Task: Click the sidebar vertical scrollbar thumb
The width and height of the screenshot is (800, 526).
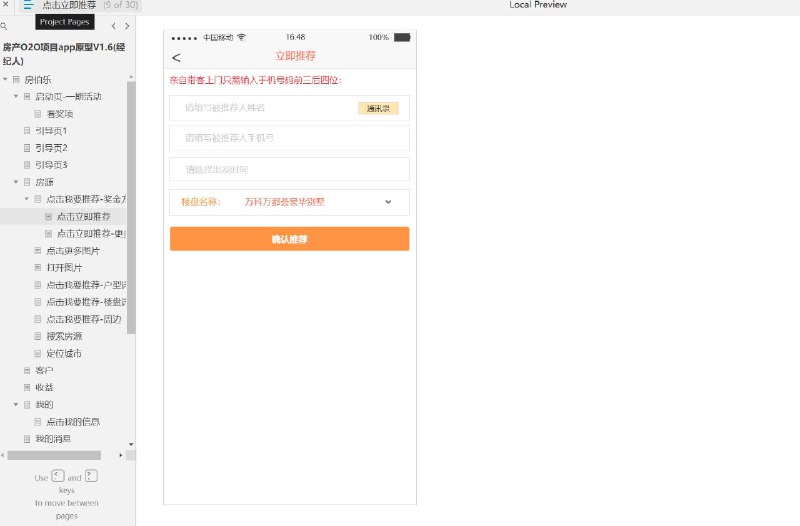Action: pyautogui.click(x=131, y=207)
